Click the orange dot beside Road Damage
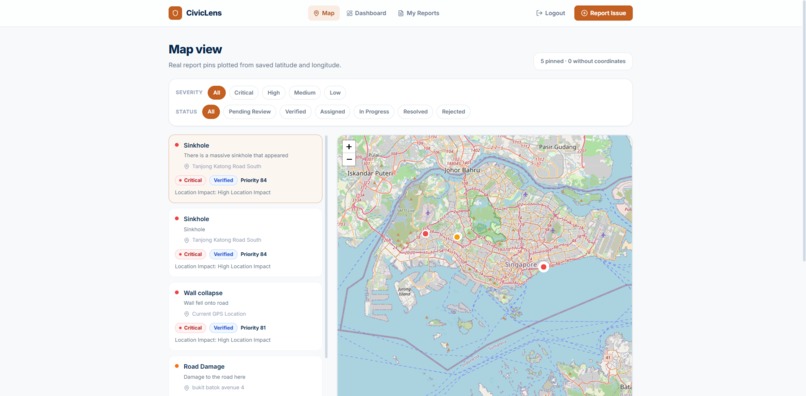This screenshot has height=396, width=806. pyautogui.click(x=177, y=366)
